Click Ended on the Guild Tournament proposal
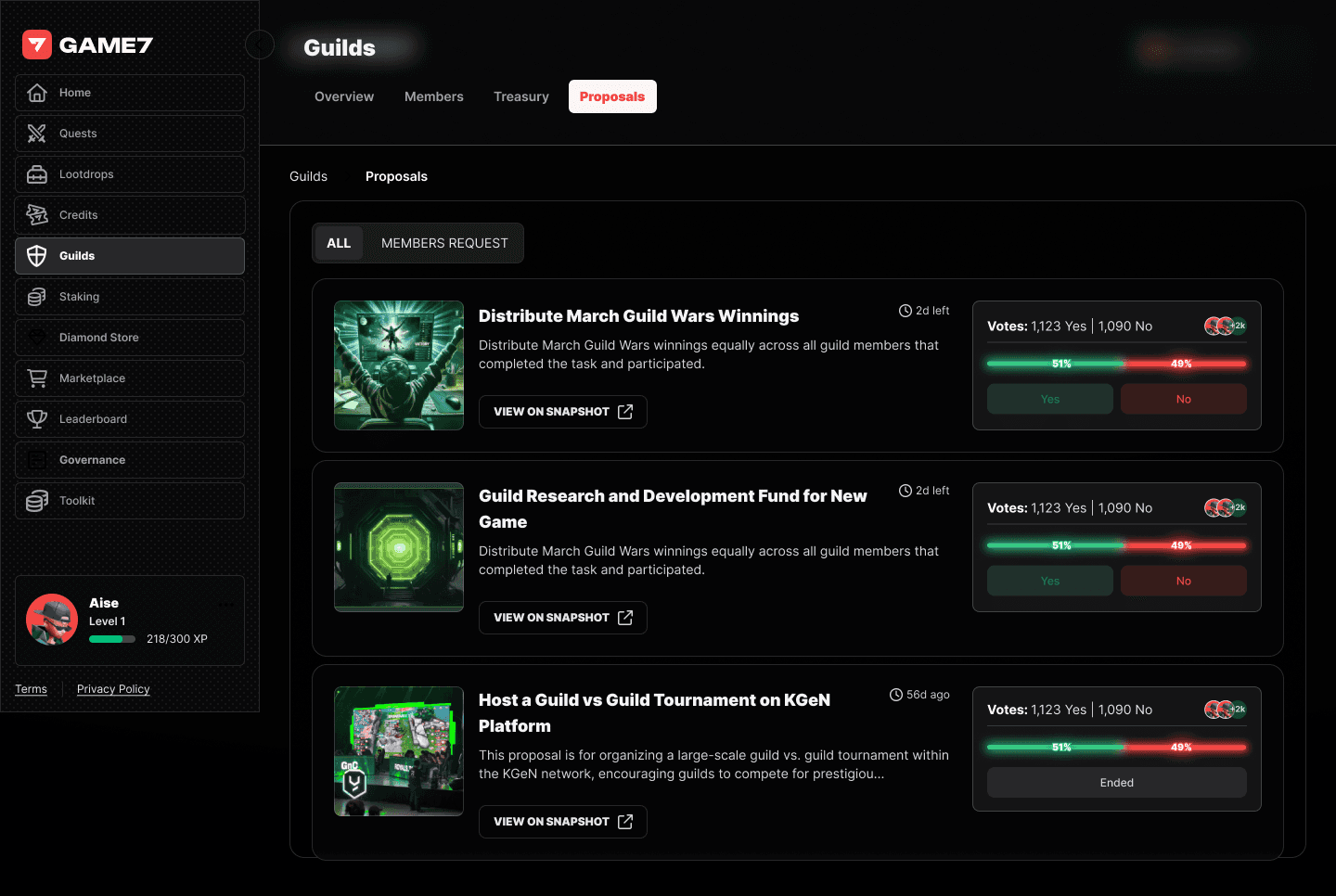The width and height of the screenshot is (1336, 896). pos(1117,783)
